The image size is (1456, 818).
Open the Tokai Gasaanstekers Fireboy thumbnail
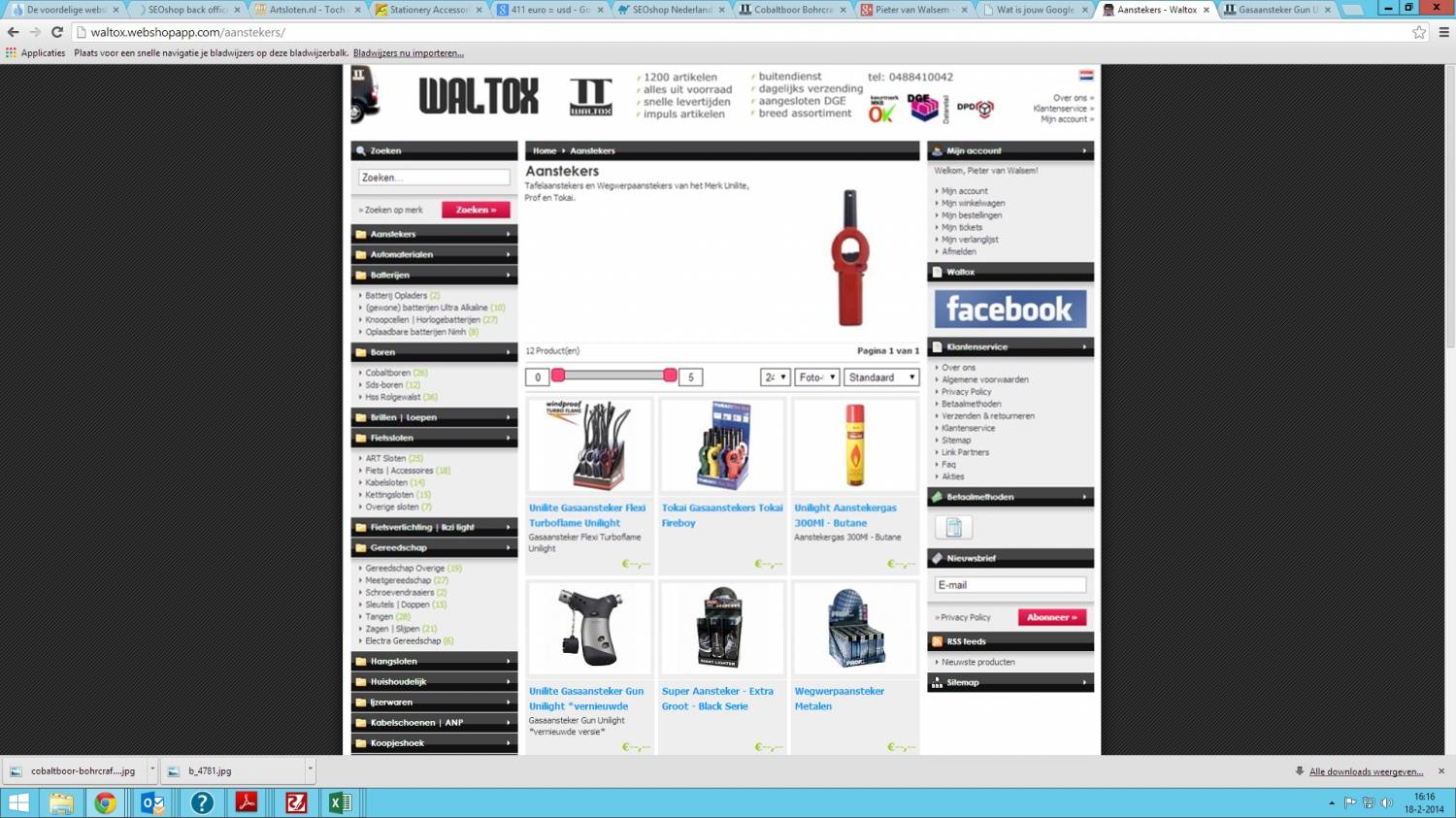(722, 445)
